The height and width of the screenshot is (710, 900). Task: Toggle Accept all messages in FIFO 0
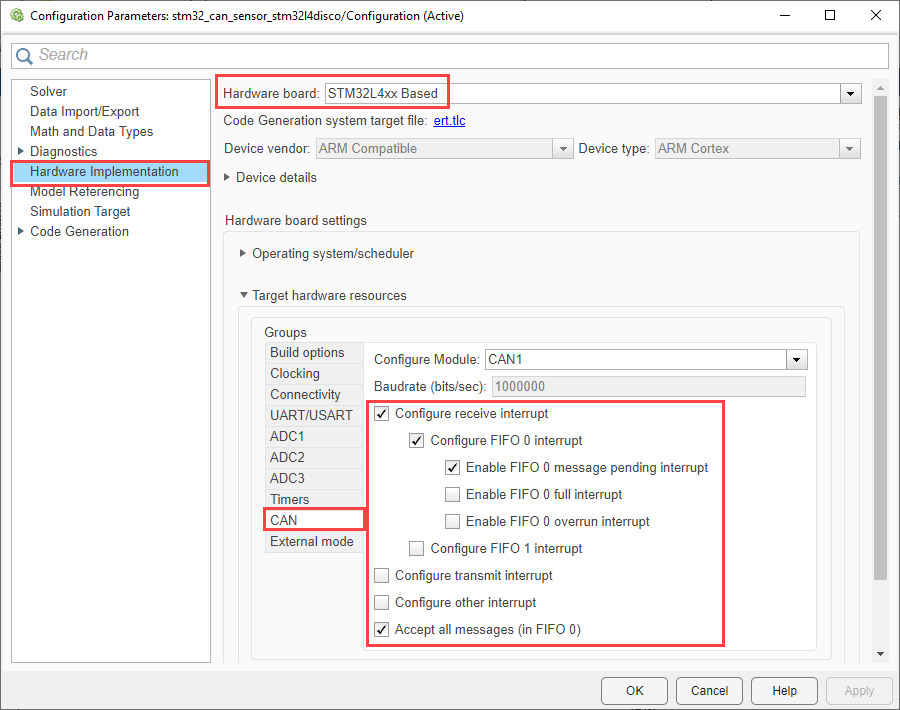pos(382,630)
